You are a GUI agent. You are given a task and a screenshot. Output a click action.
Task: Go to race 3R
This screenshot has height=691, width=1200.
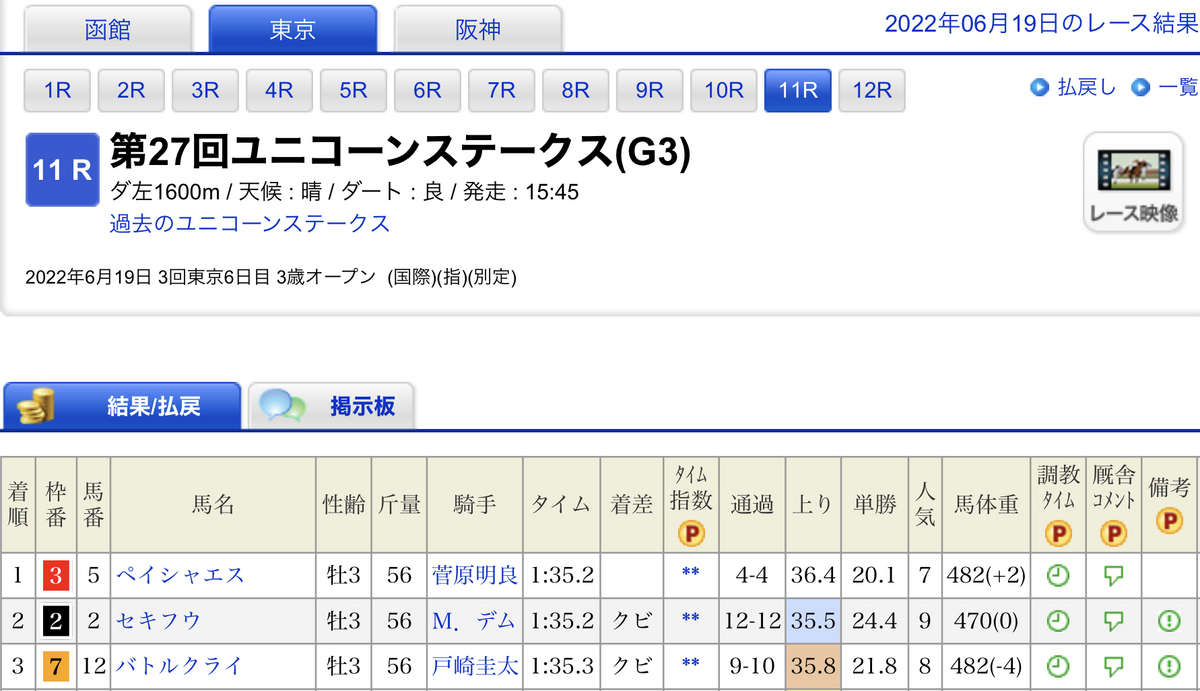pos(206,90)
